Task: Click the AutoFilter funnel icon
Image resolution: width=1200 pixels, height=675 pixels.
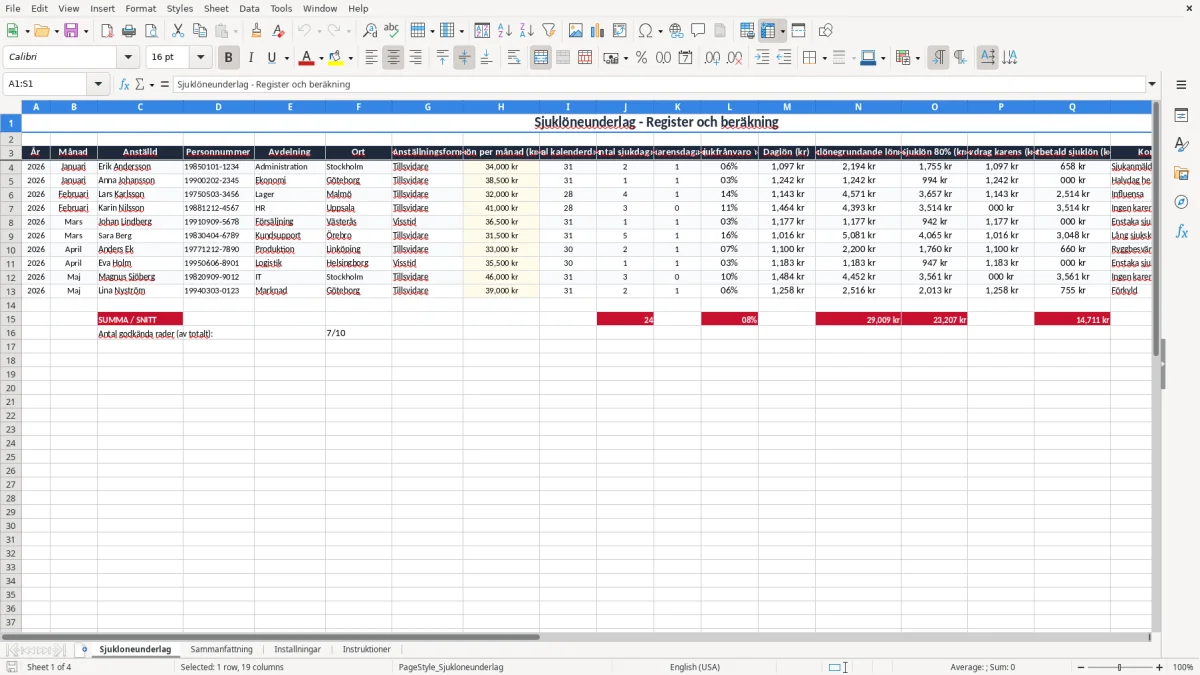Action: (548, 31)
